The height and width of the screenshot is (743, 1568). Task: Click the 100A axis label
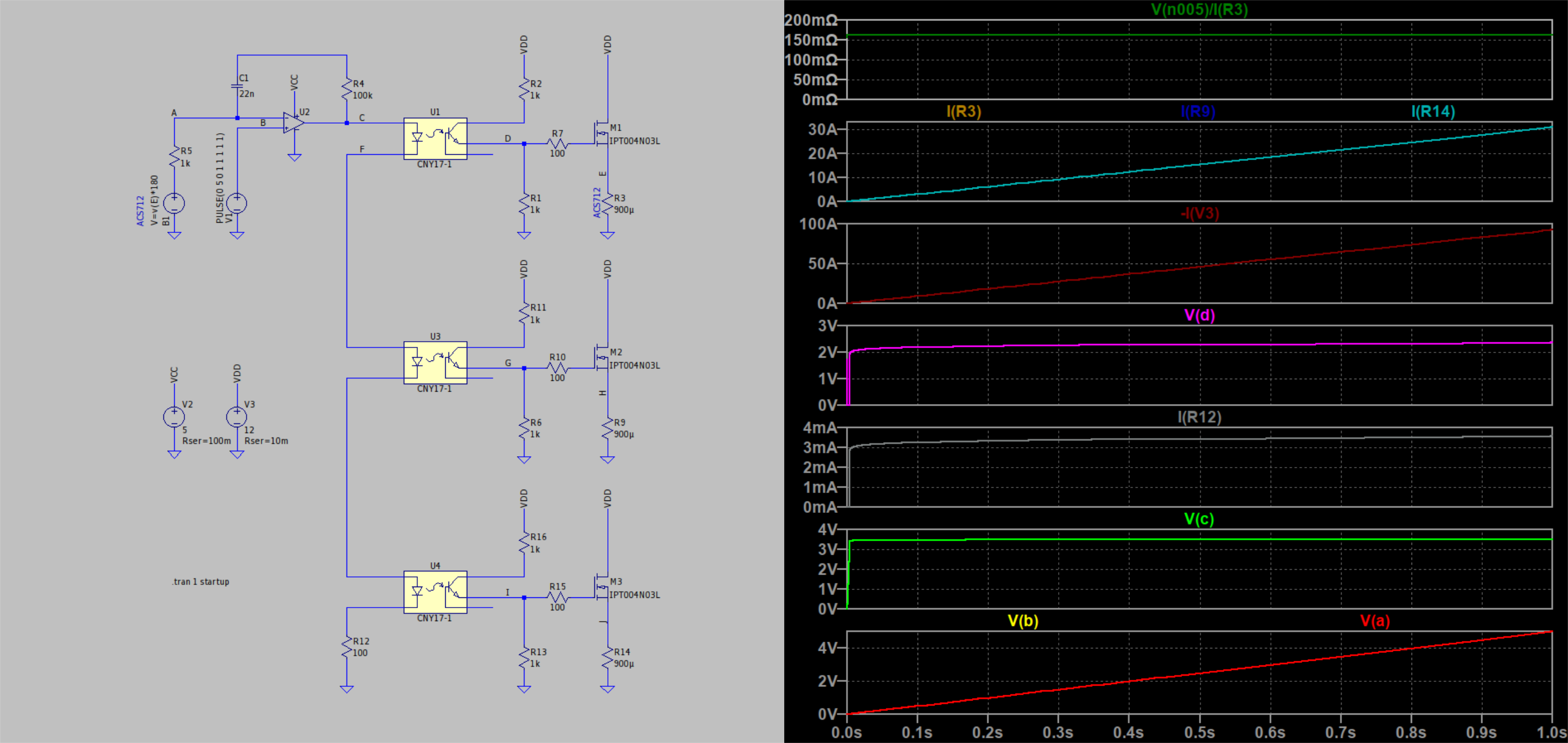click(x=818, y=224)
